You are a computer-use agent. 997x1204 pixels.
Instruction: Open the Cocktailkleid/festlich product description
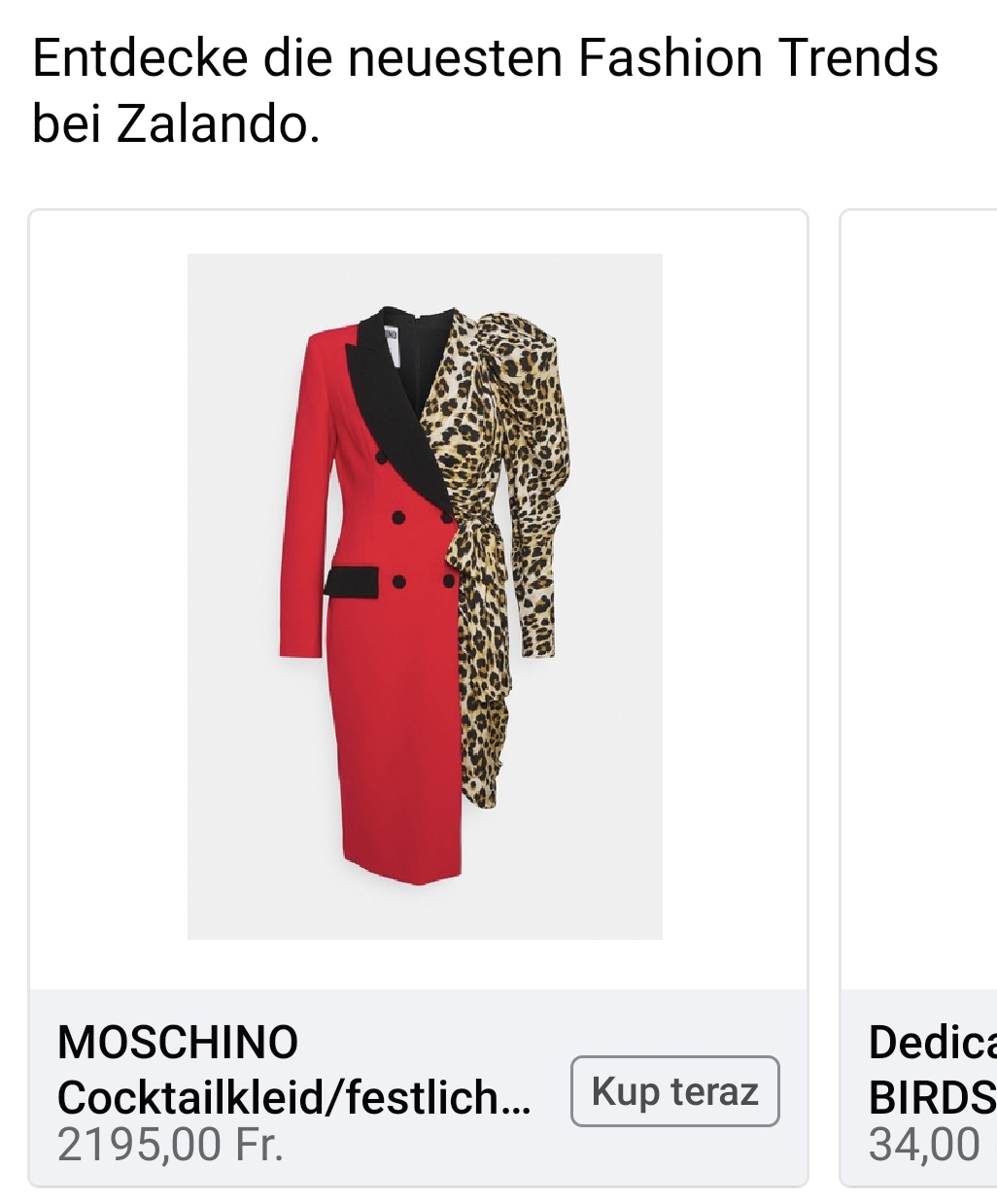tap(294, 1098)
